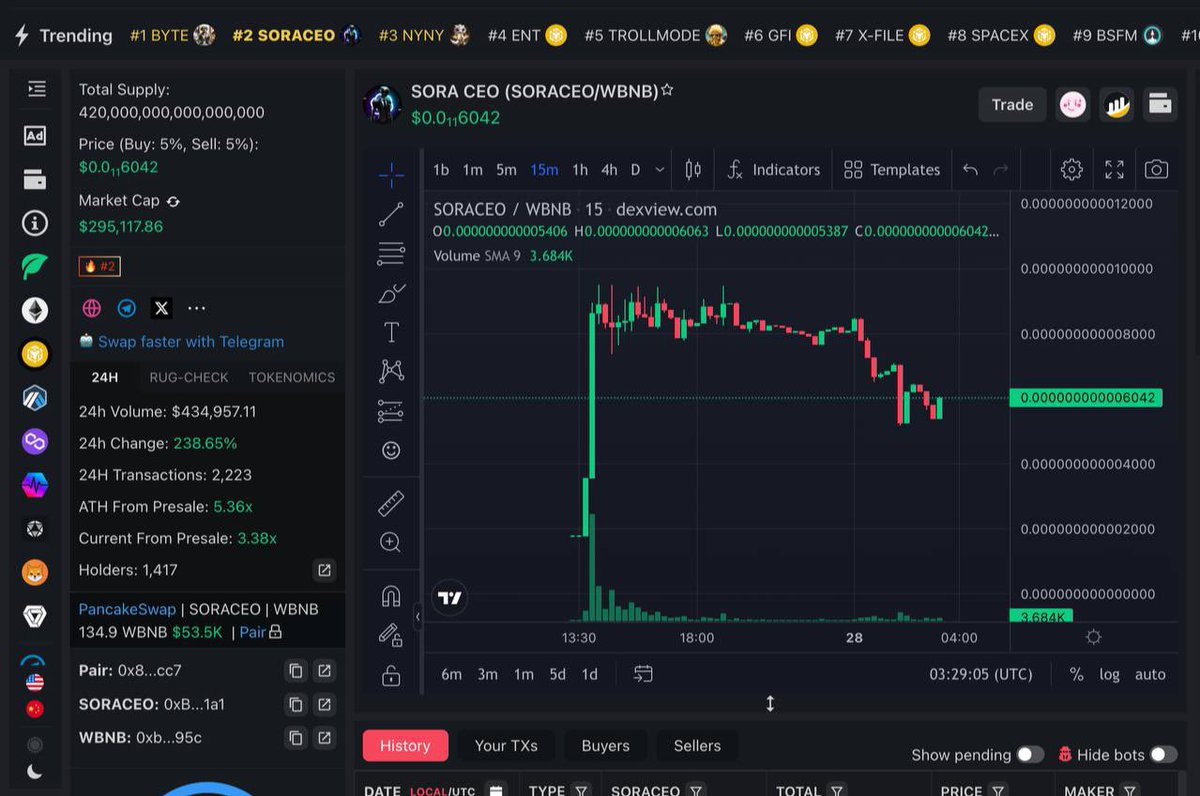Open the token Telegram link
This screenshot has width=1200, height=796.
click(127, 308)
